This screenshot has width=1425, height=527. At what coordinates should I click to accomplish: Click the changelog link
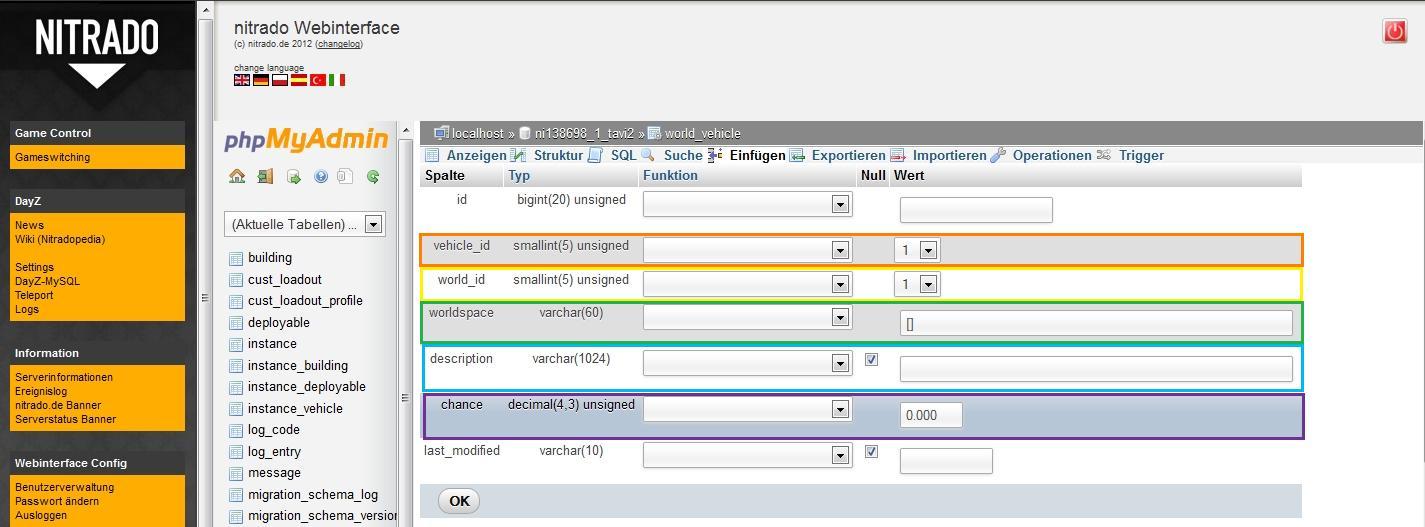point(339,44)
